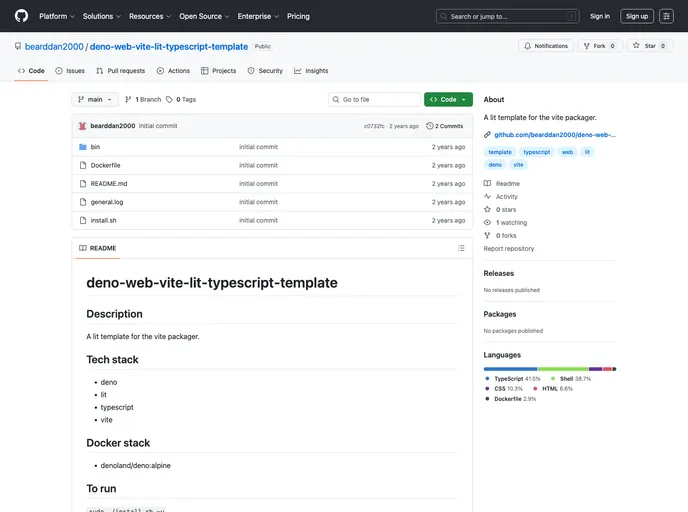Open the commit history clock icon
The image size is (688, 512).
point(430,126)
